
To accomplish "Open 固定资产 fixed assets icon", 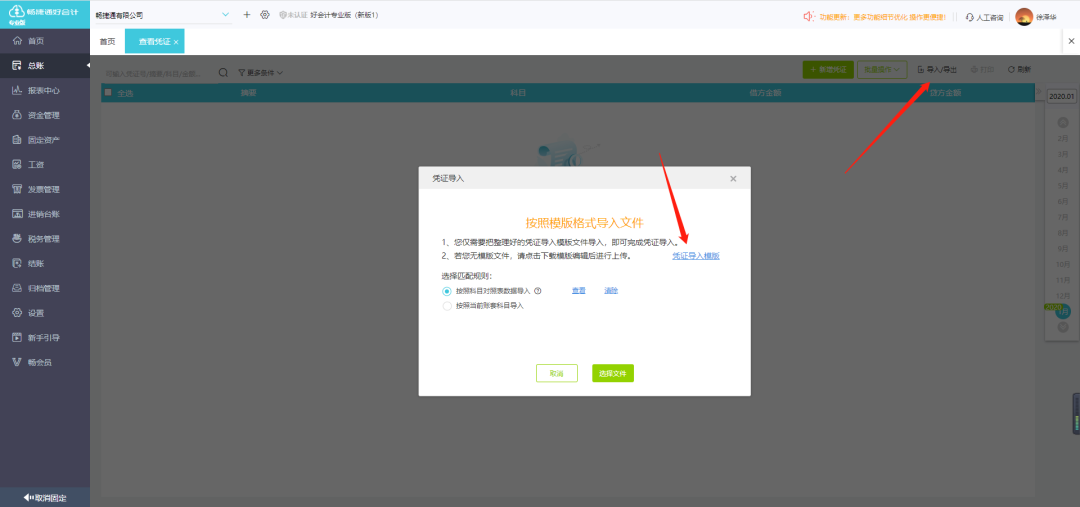I will 18,141.
